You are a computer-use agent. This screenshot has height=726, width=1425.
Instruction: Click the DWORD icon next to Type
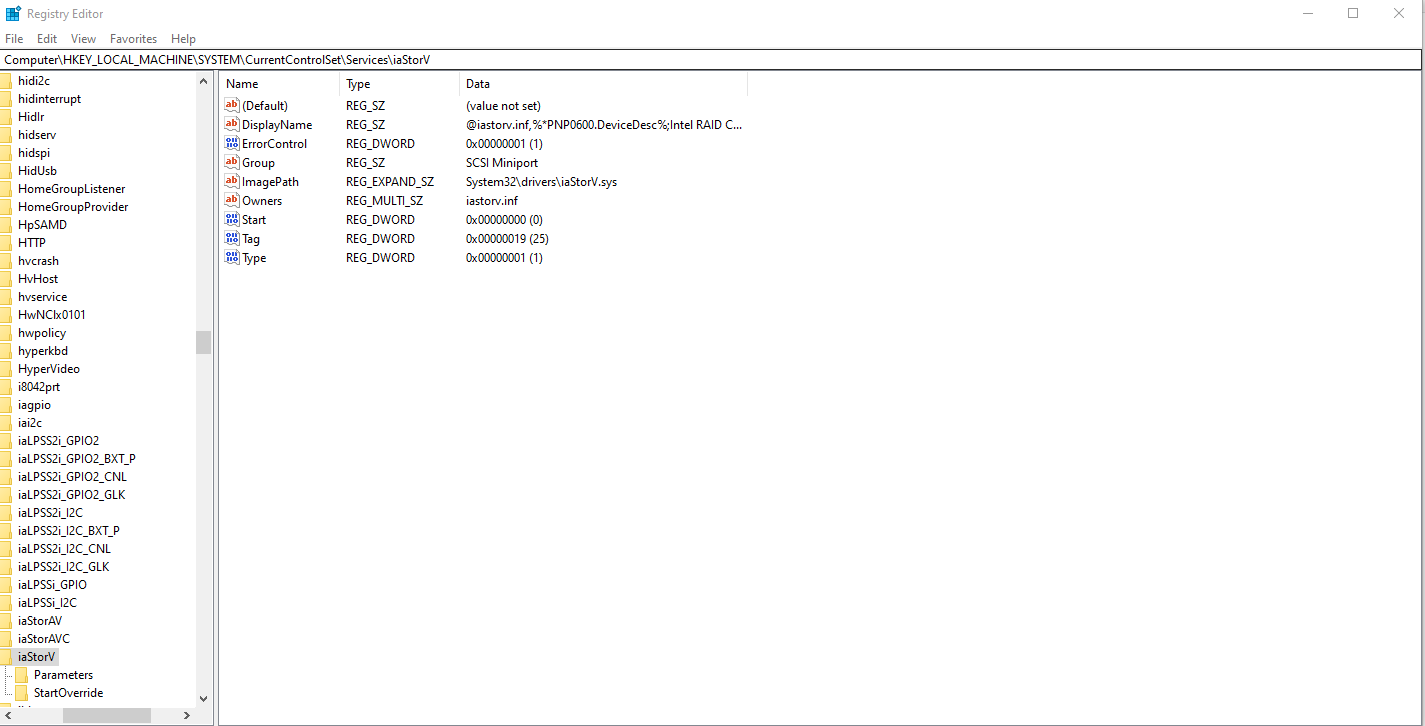231,257
